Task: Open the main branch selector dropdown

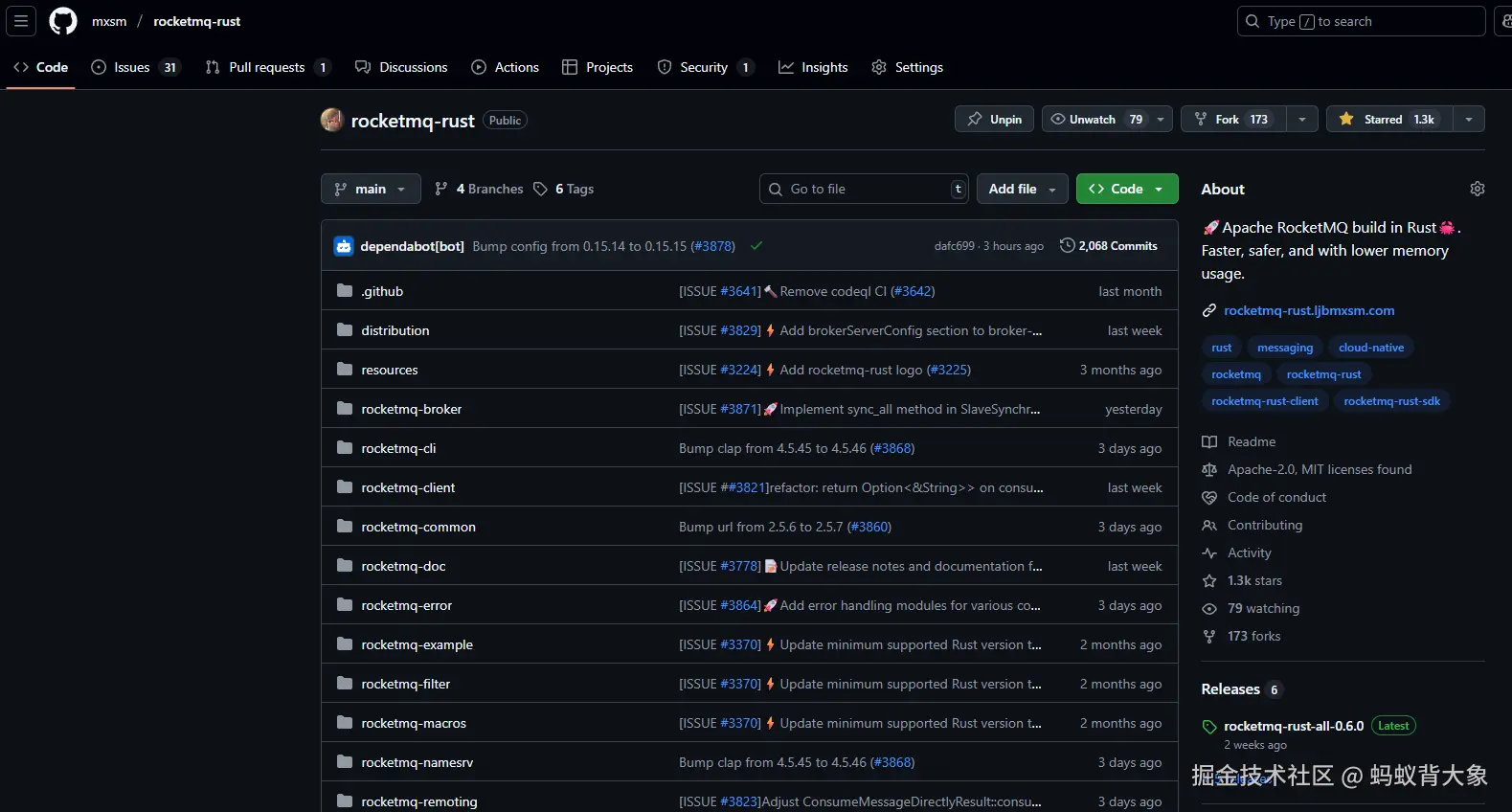Action: click(371, 189)
